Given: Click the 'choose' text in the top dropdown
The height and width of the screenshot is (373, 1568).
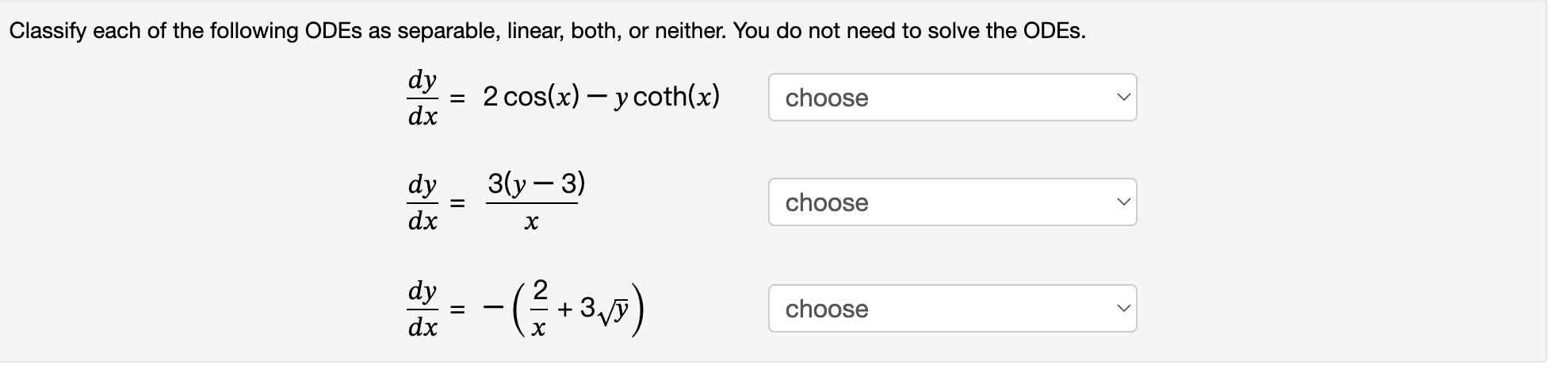Looking at the screenshot, I should coord(826,98).
